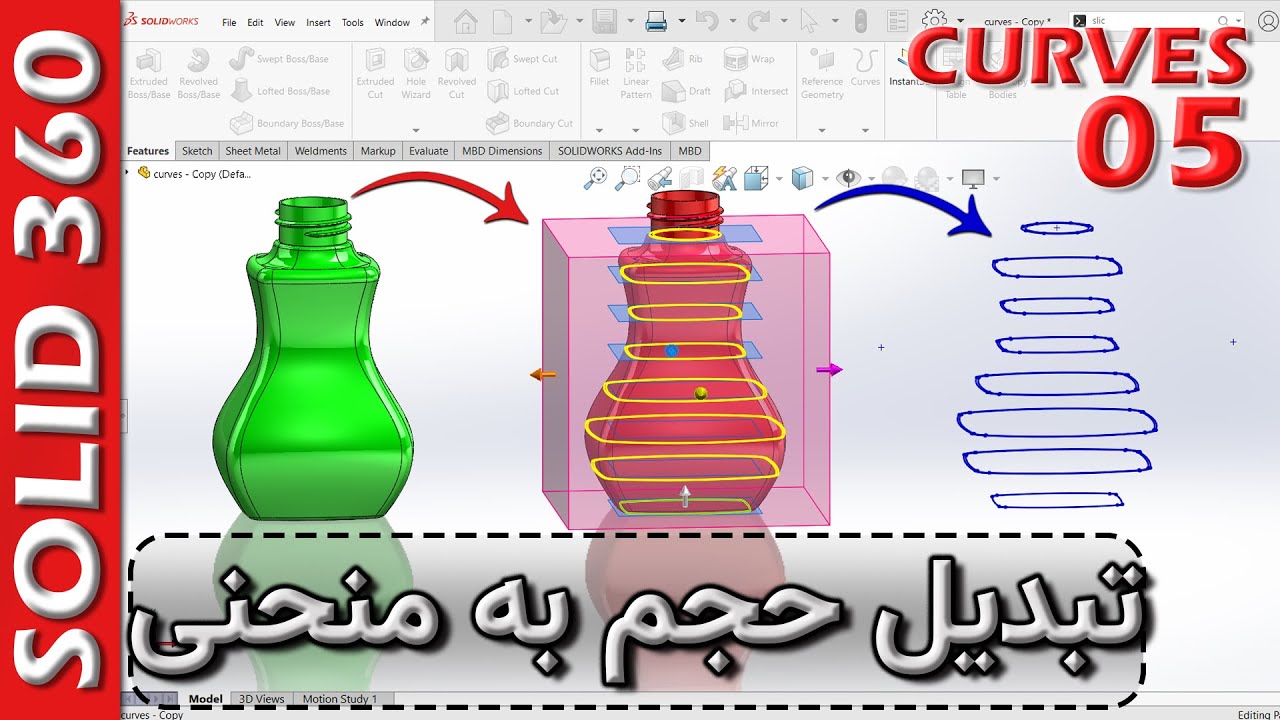1280x720 pixels.
Task: Click the Options gear icon
Action: pos(934,20)
